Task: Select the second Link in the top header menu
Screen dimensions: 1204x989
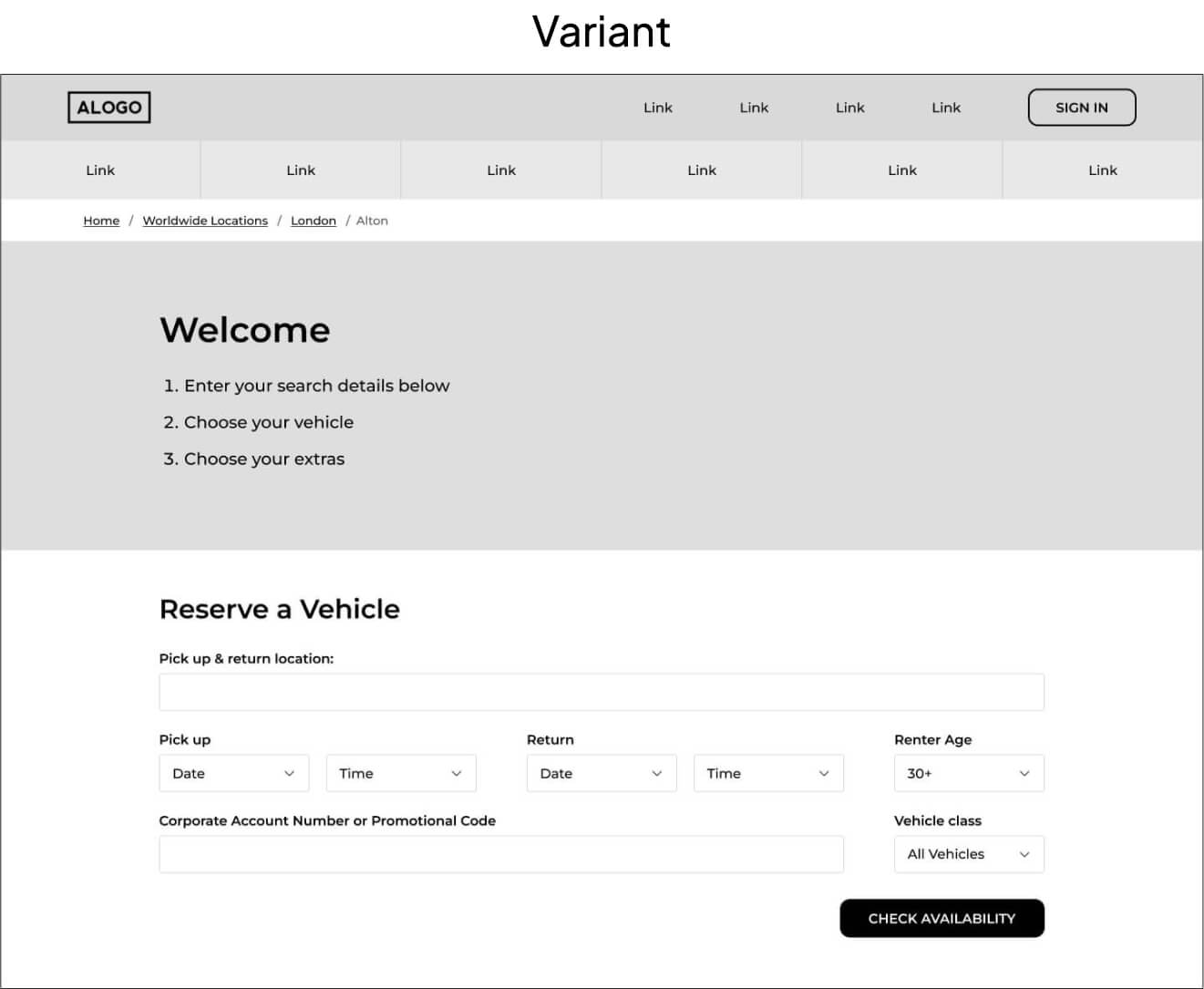Action: pos(754,108)
